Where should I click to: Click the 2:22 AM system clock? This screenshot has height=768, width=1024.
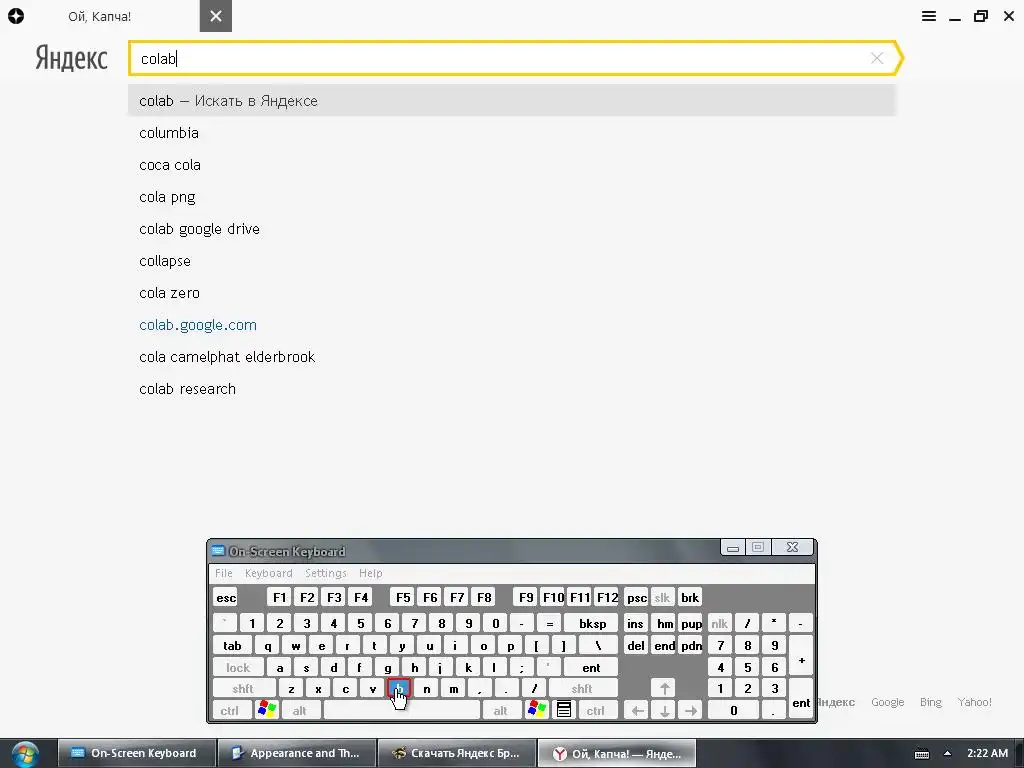(x=987, y=753)
